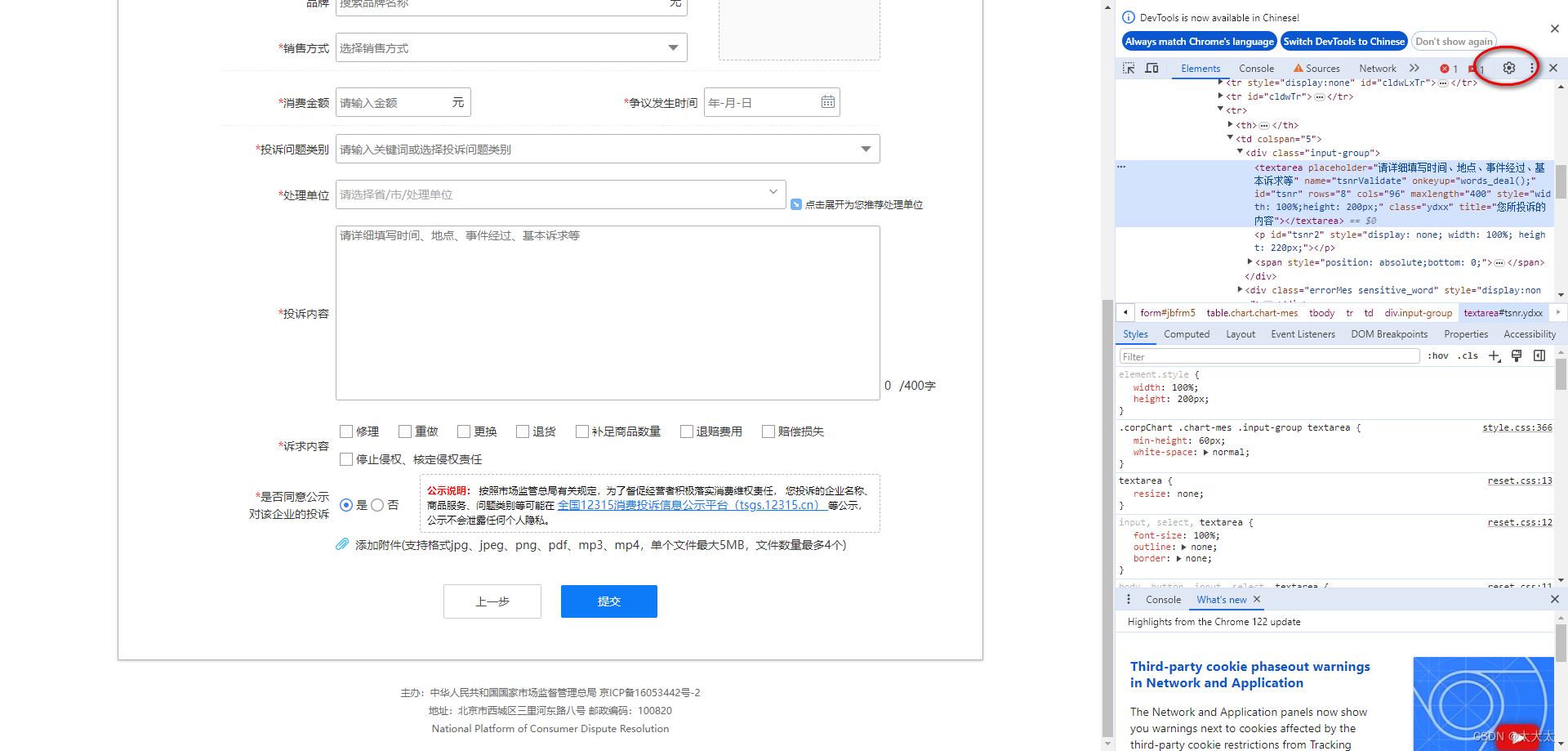Image resolution: width=1568 pixels, height=751 pixels.
Task: Open drawer three-dot menu beside Console
Action: (1129, 600)
